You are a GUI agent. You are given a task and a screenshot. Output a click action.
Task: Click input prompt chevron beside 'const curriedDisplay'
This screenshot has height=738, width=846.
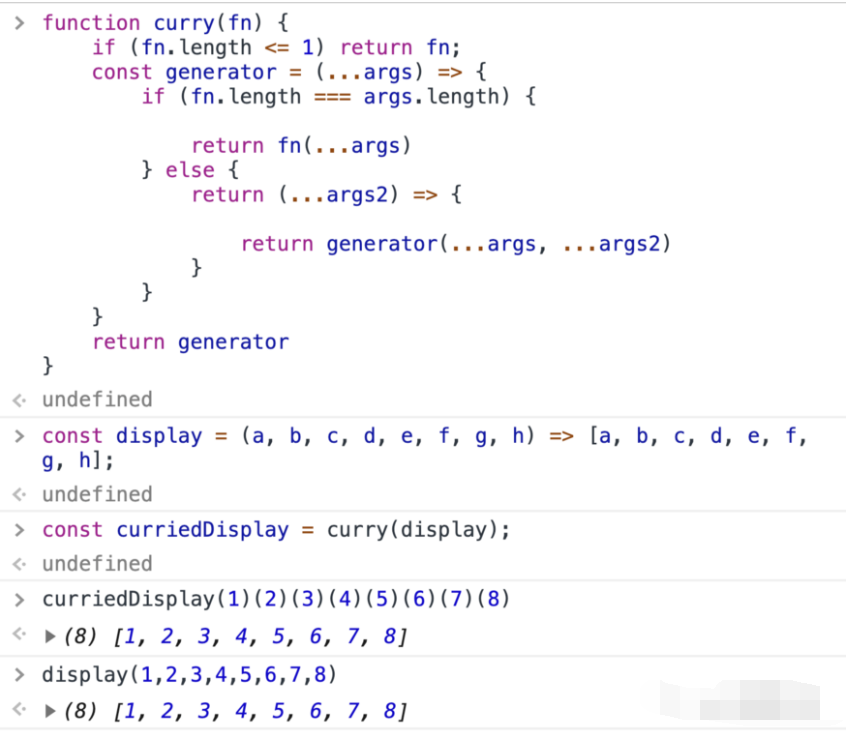click(19, 530)
